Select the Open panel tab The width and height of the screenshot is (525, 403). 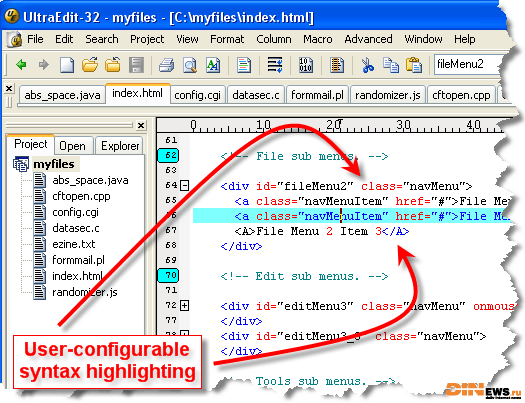click(x=73, y=146)
